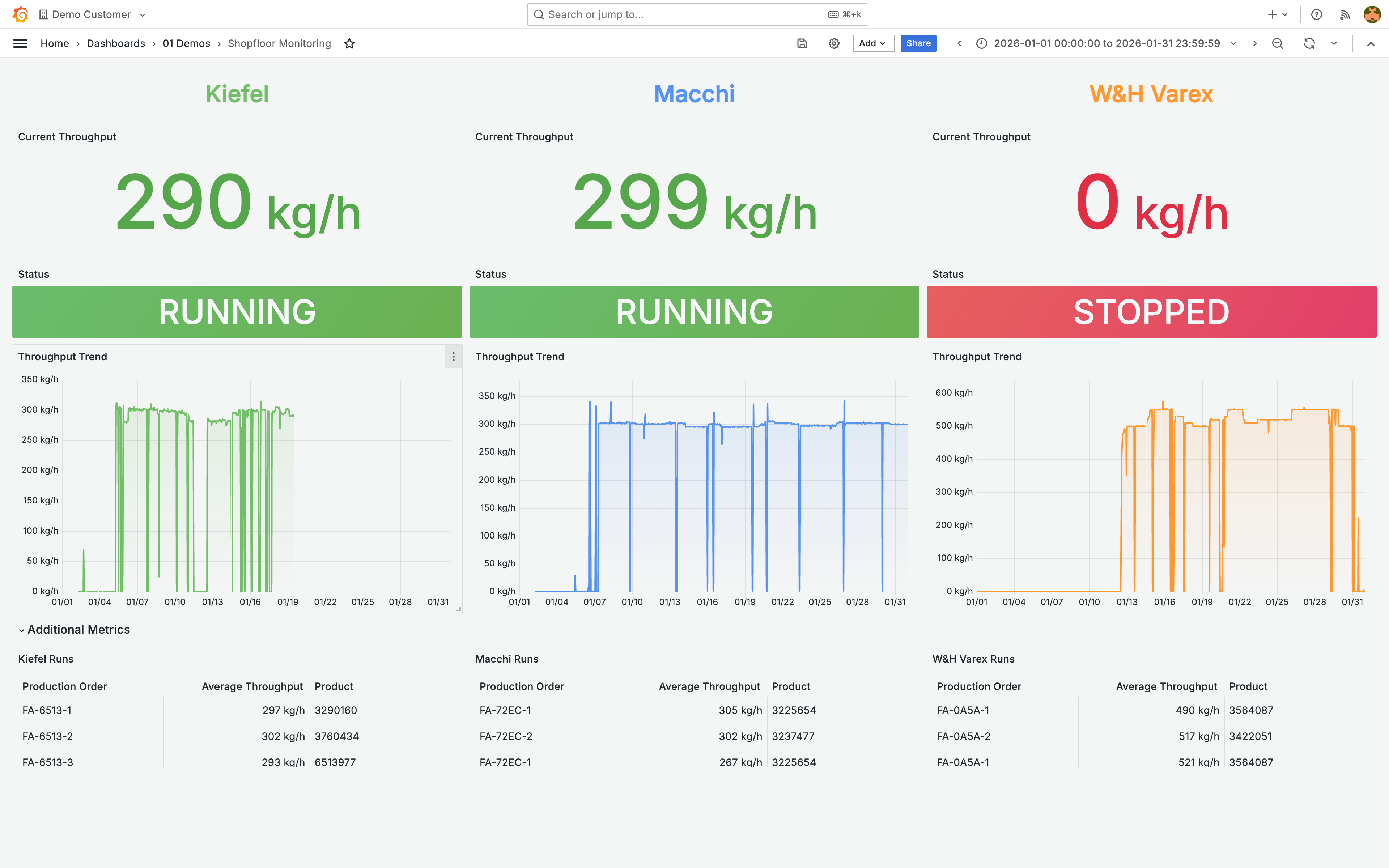The image size is (1389, 868).
Task: Open the news feed icon
Action: (x=1345, y=14)
